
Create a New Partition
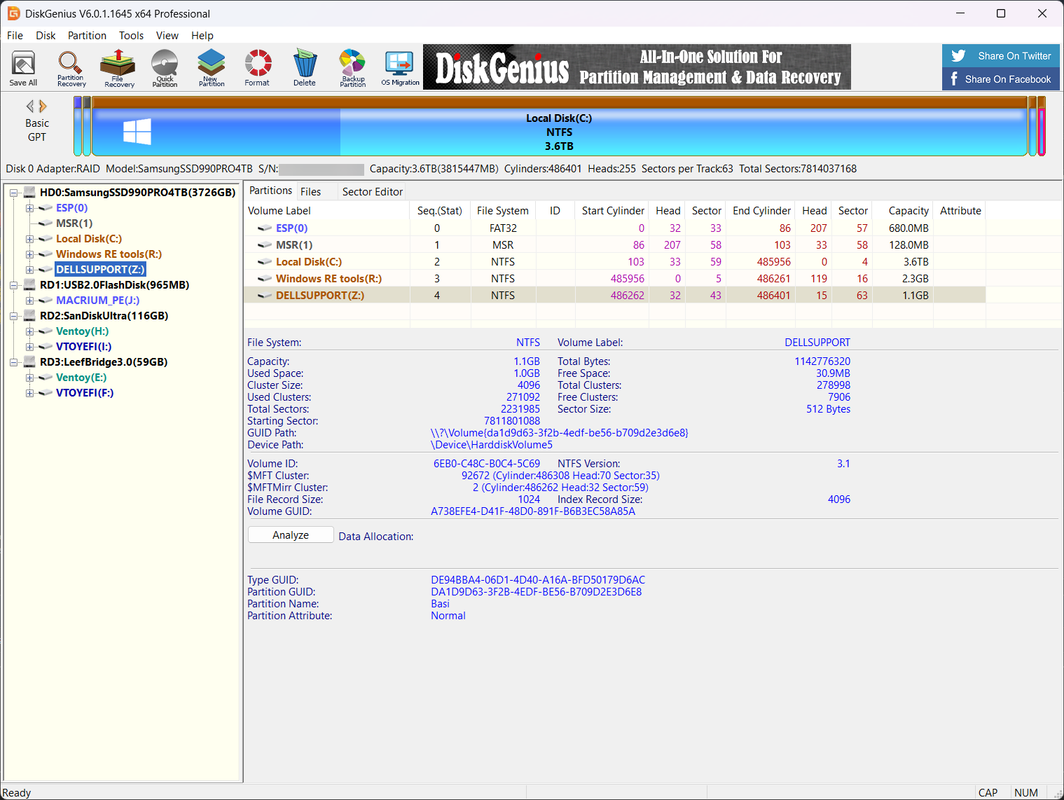coord(211,68)
